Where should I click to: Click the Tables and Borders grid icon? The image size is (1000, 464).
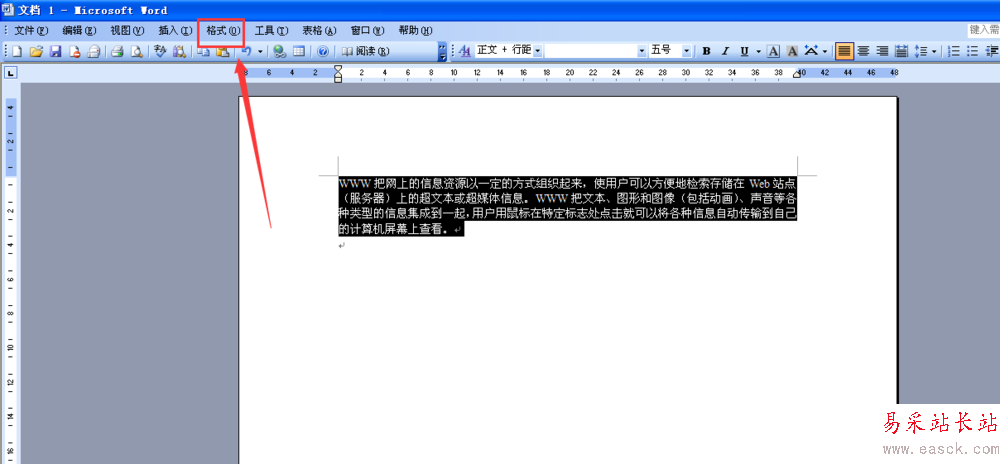pos(298,52)
